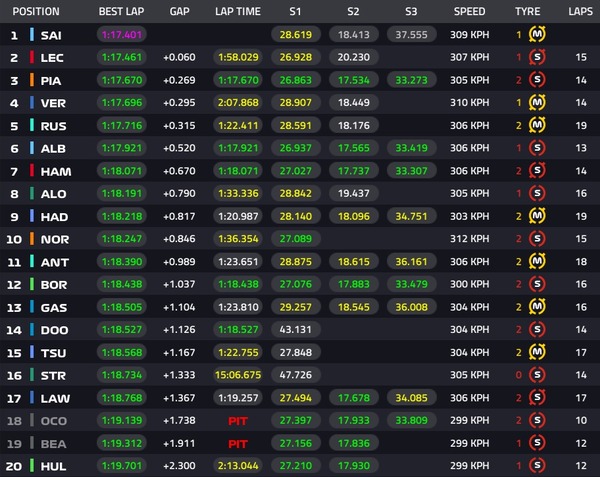Click the PIT status for OCO

[238, 420]
